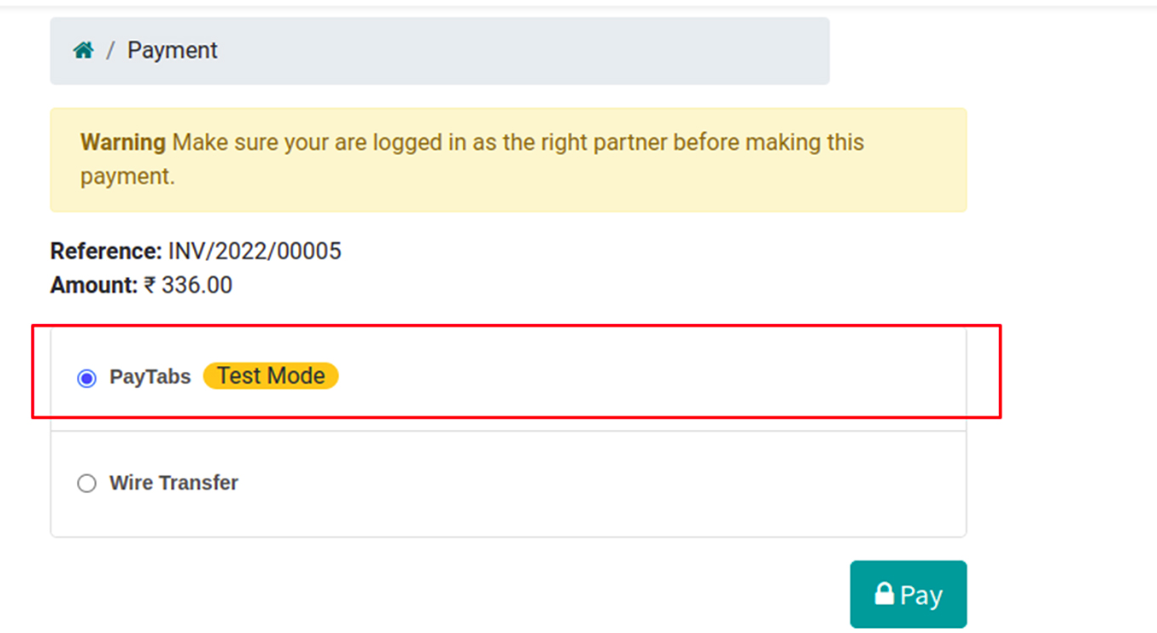
Task: Click empty space in the breadcrumb bar
Action: tap(520, 50)
